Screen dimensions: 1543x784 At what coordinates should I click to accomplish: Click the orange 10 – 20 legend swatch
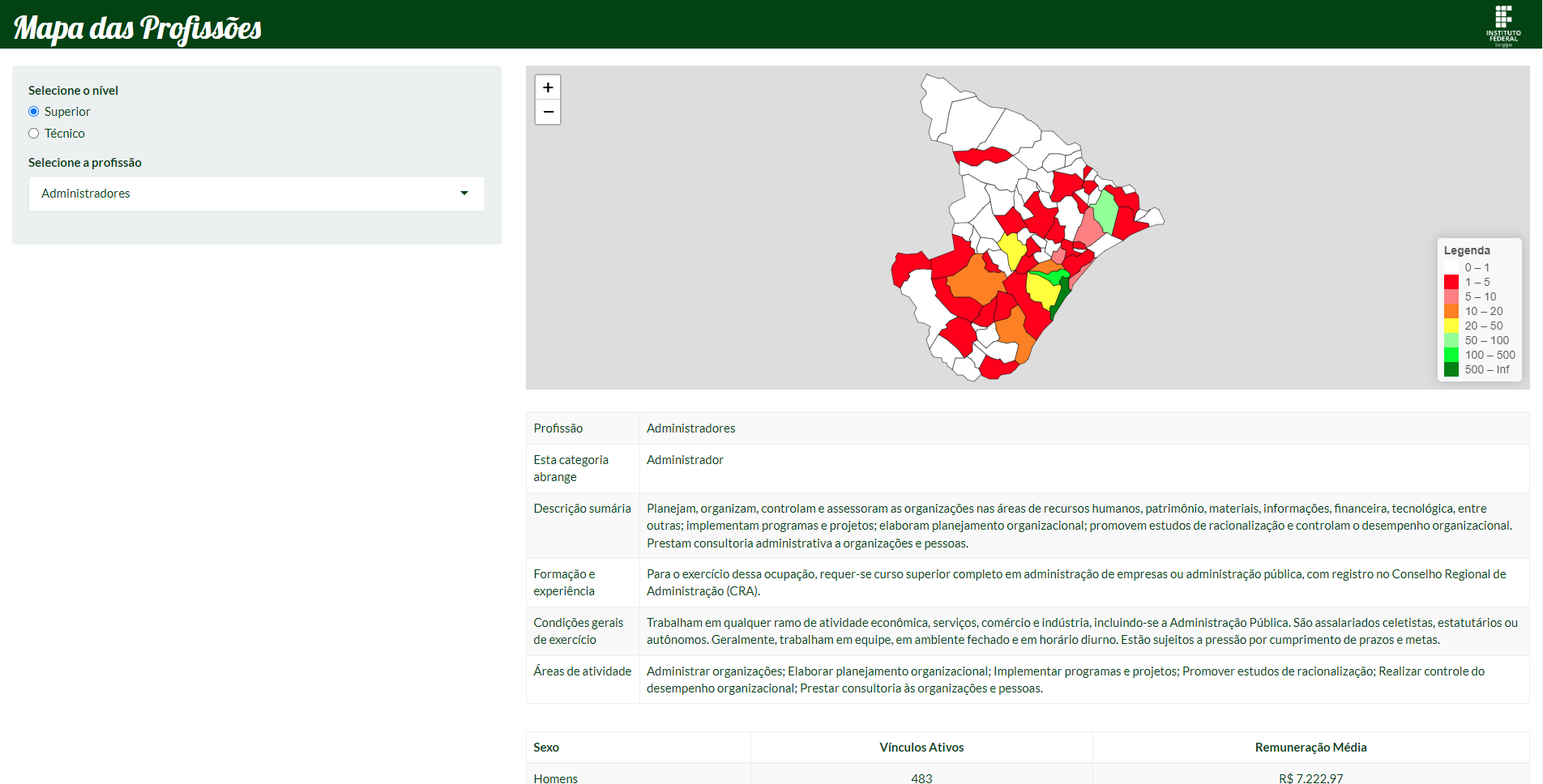1451,311
